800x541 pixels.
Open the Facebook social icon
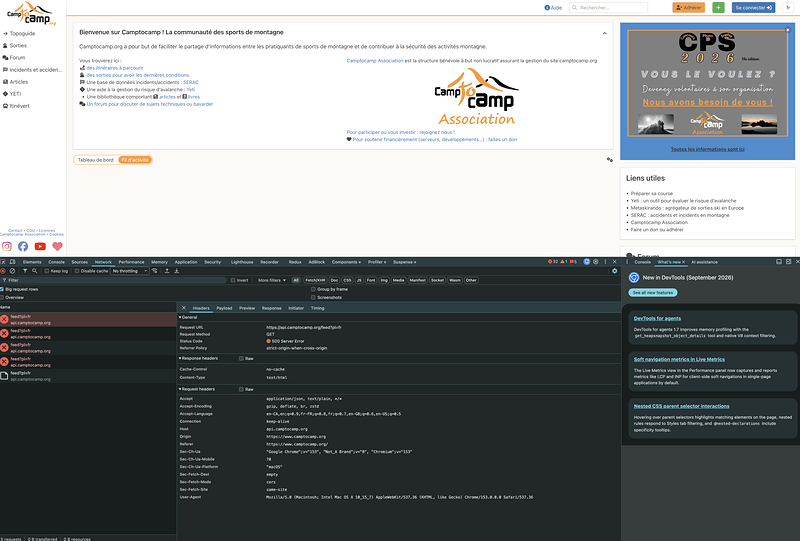[23, 247]
